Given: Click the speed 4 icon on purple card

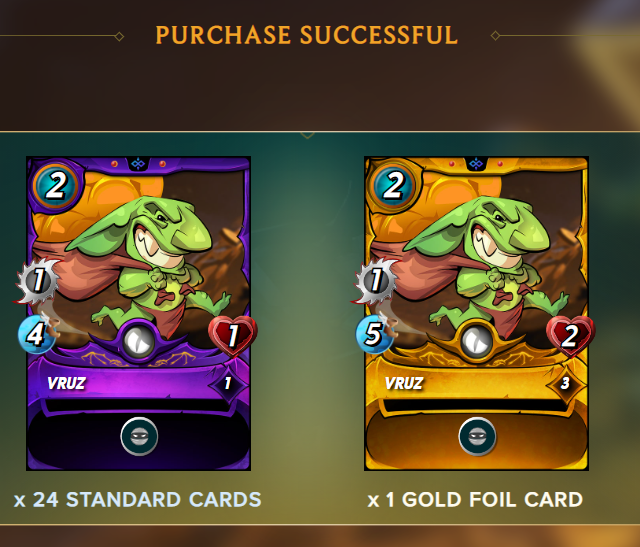Looking at the screenshot, I should pos(37,335).
